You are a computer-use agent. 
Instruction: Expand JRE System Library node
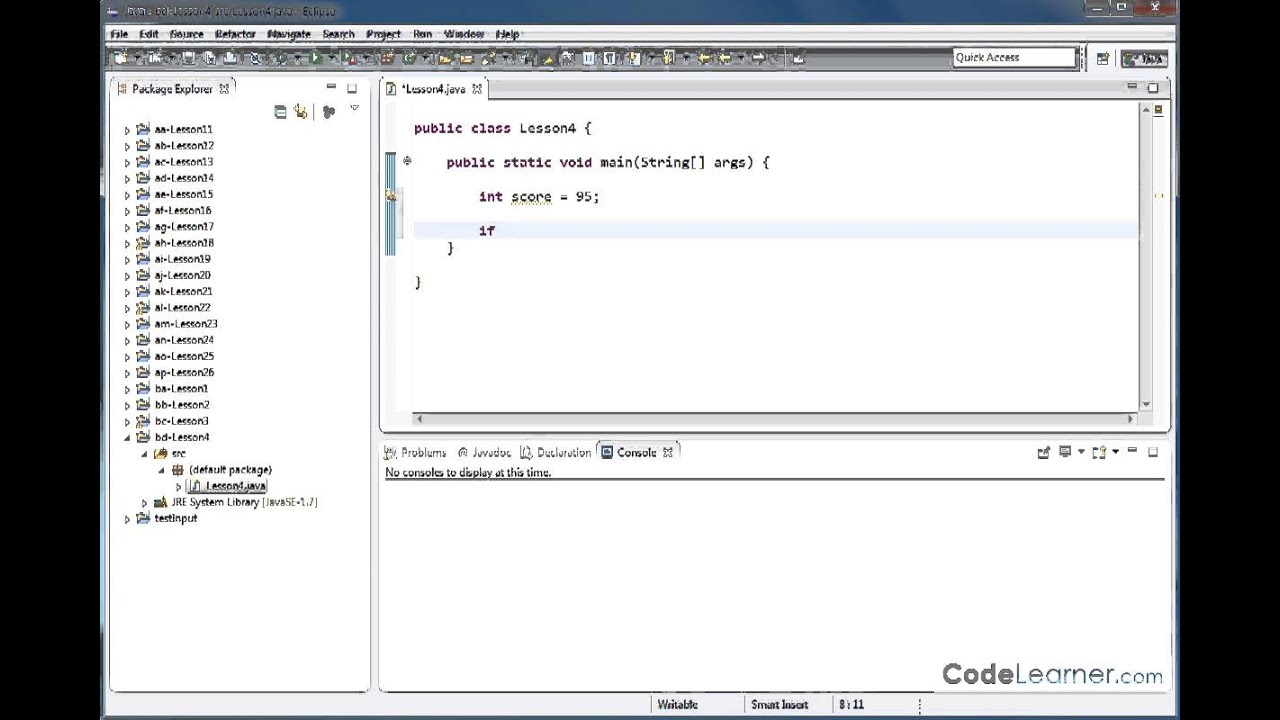[144, 502]
